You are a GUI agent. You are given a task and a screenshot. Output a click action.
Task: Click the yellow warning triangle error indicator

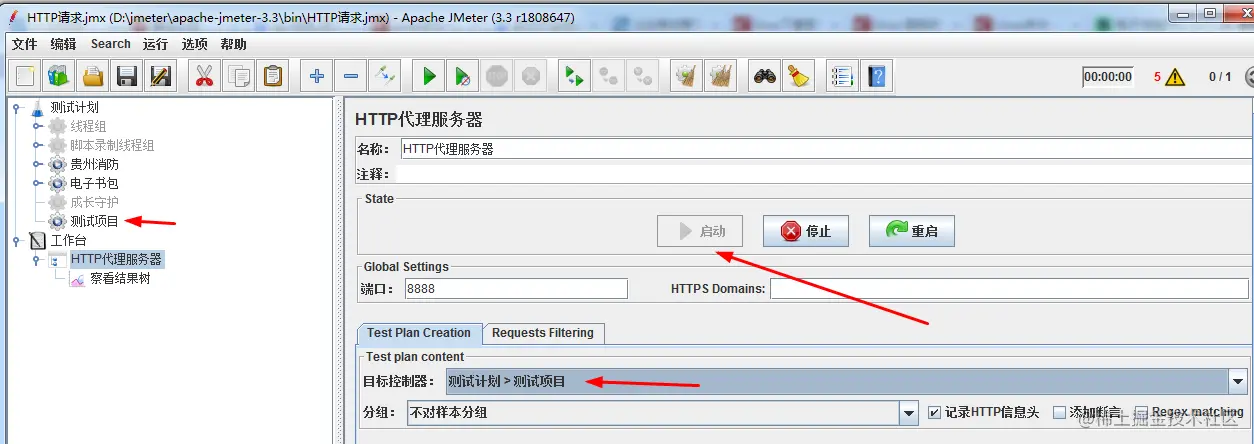[x=1174, y=77]
